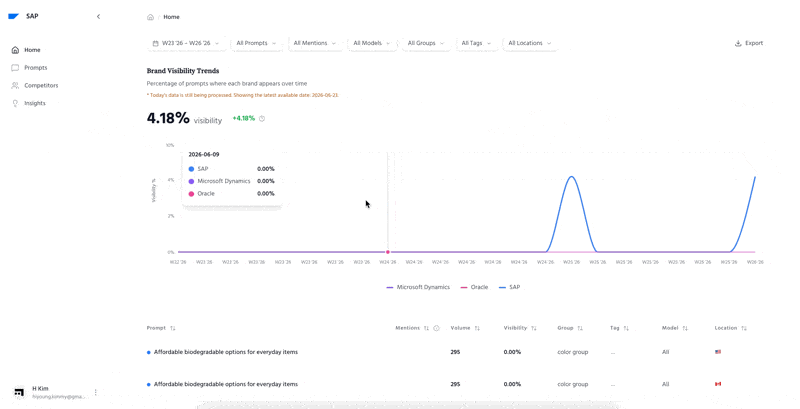This screenshot has width=800, height=409.
Task: Open the All Mentions filter dropdown
Action: pos(315,43)
